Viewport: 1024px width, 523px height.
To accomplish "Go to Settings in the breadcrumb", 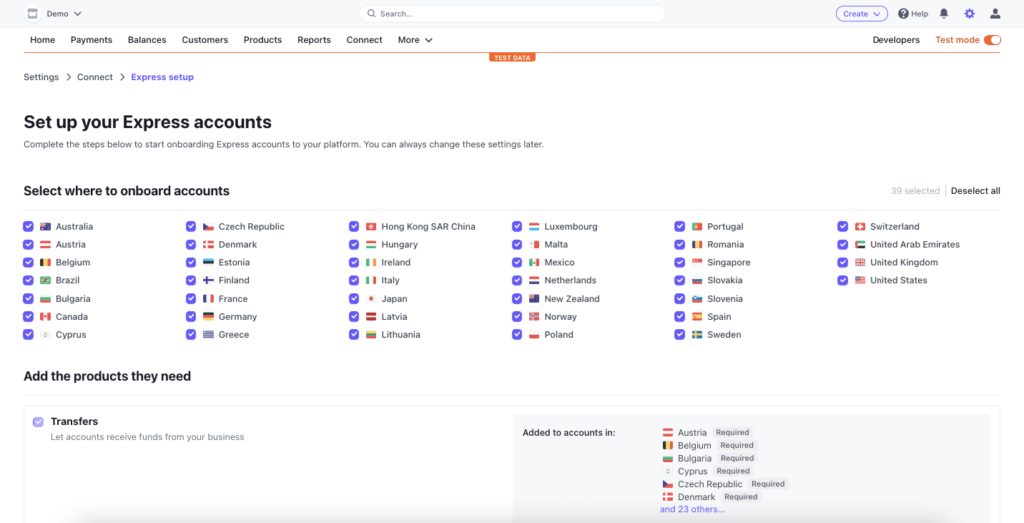I will tap(41, 77).
